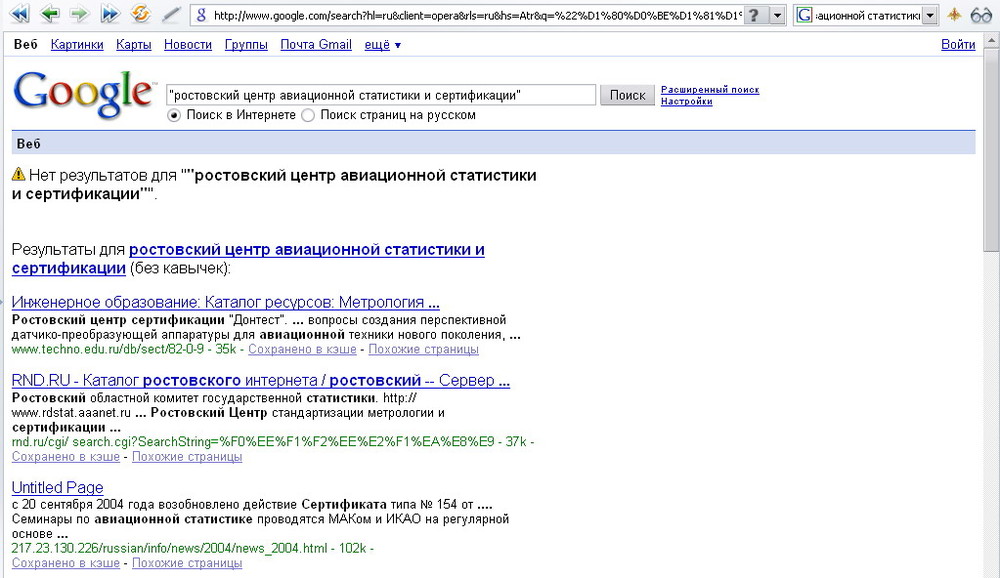Click the blue fast-forward double-arrow icon

click(110, 14)
